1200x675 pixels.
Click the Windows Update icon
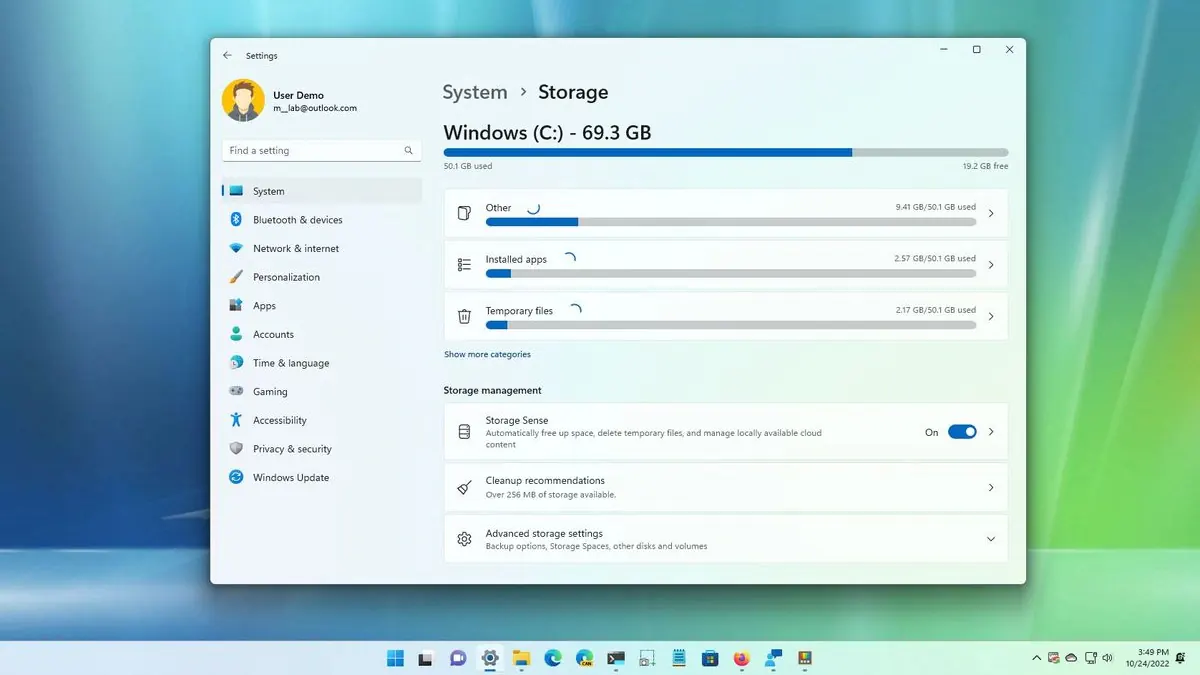tap(236, 477)
